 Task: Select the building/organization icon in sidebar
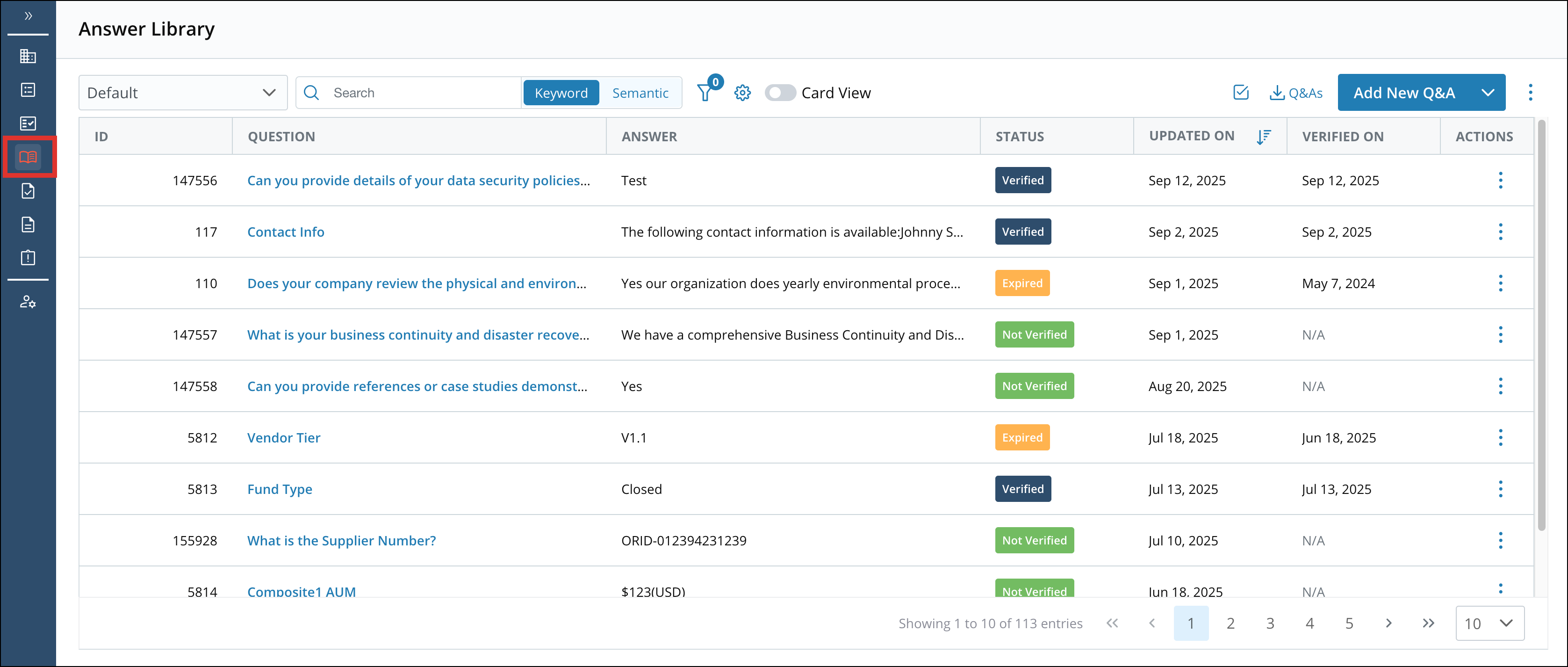tap(29, 56)
